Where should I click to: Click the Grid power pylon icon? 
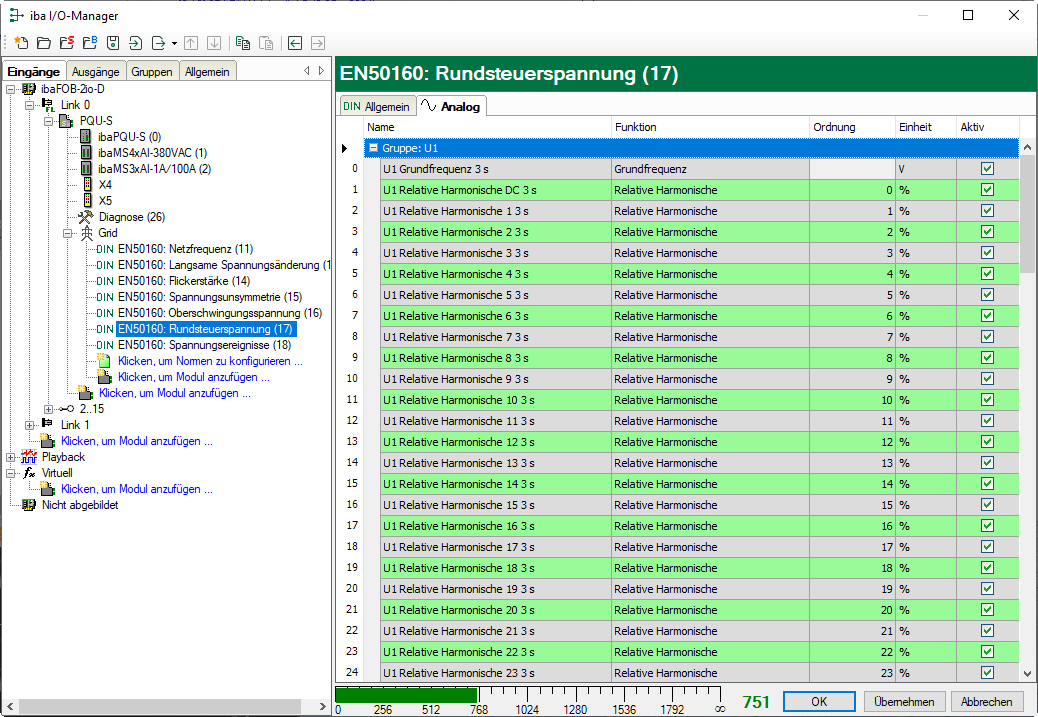[x=86, y=233]
